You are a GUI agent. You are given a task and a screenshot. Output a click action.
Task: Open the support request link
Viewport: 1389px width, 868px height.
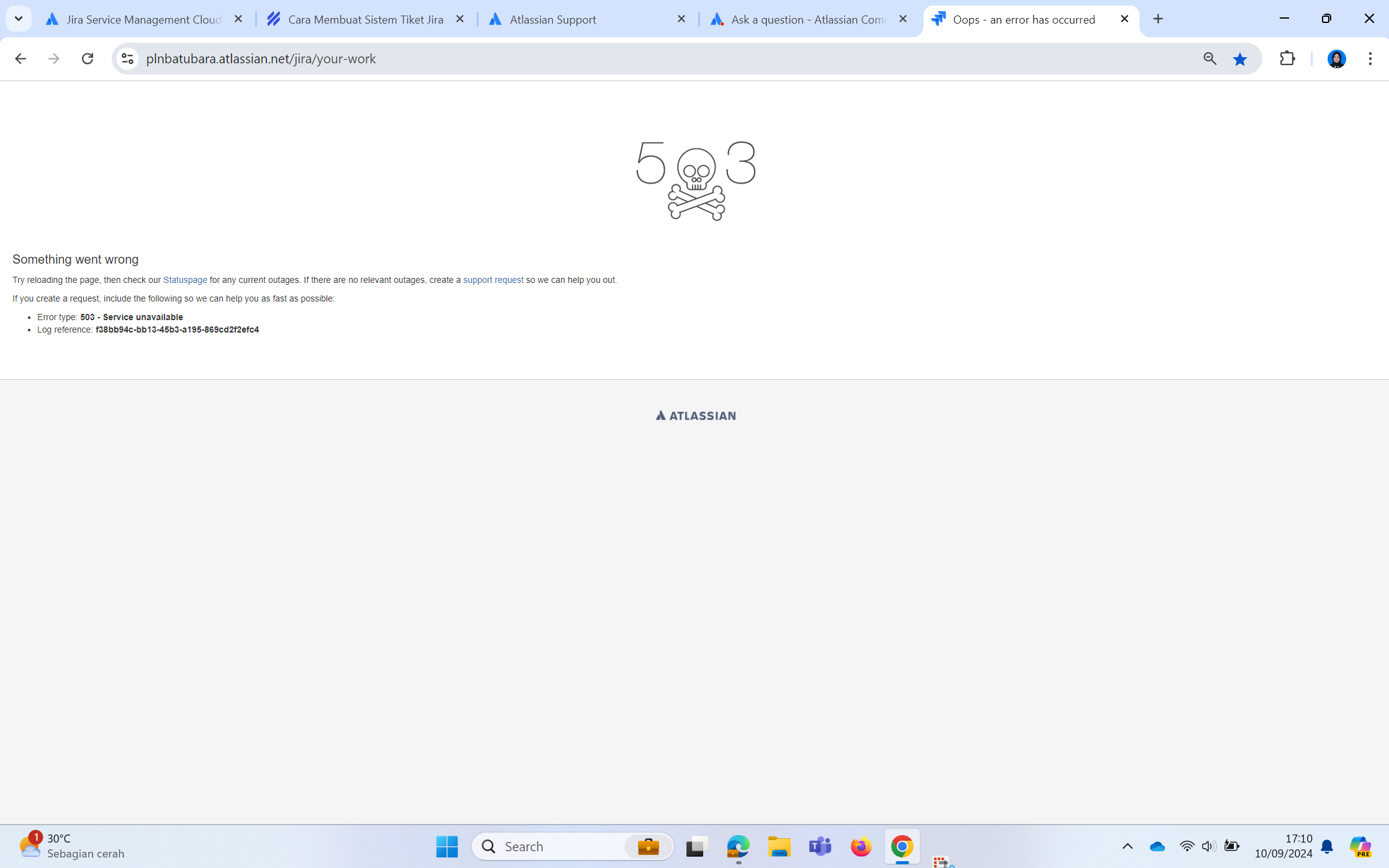click(x=493, y=280)
